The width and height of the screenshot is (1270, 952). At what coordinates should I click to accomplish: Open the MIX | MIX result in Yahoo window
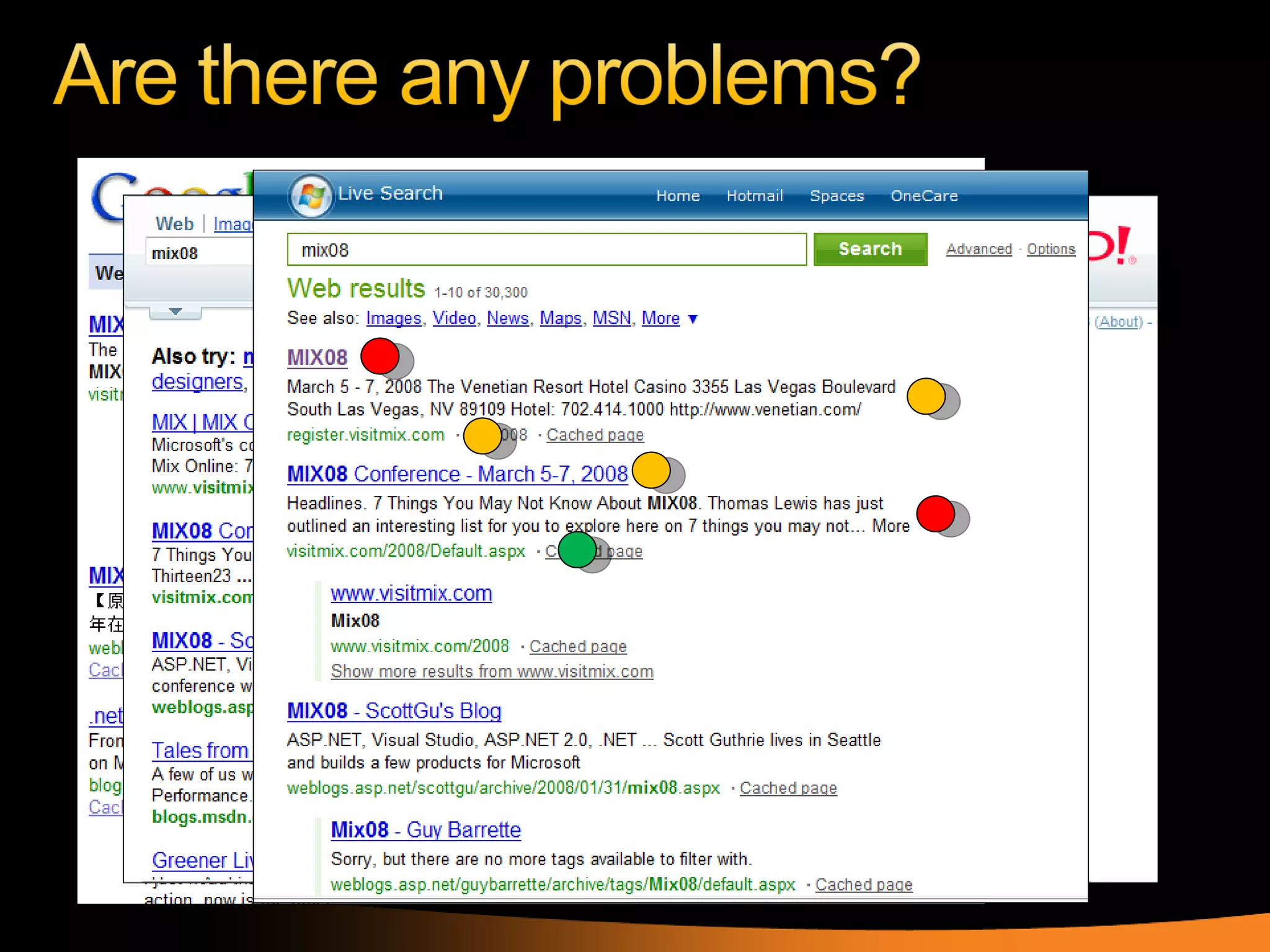[202, 423]
